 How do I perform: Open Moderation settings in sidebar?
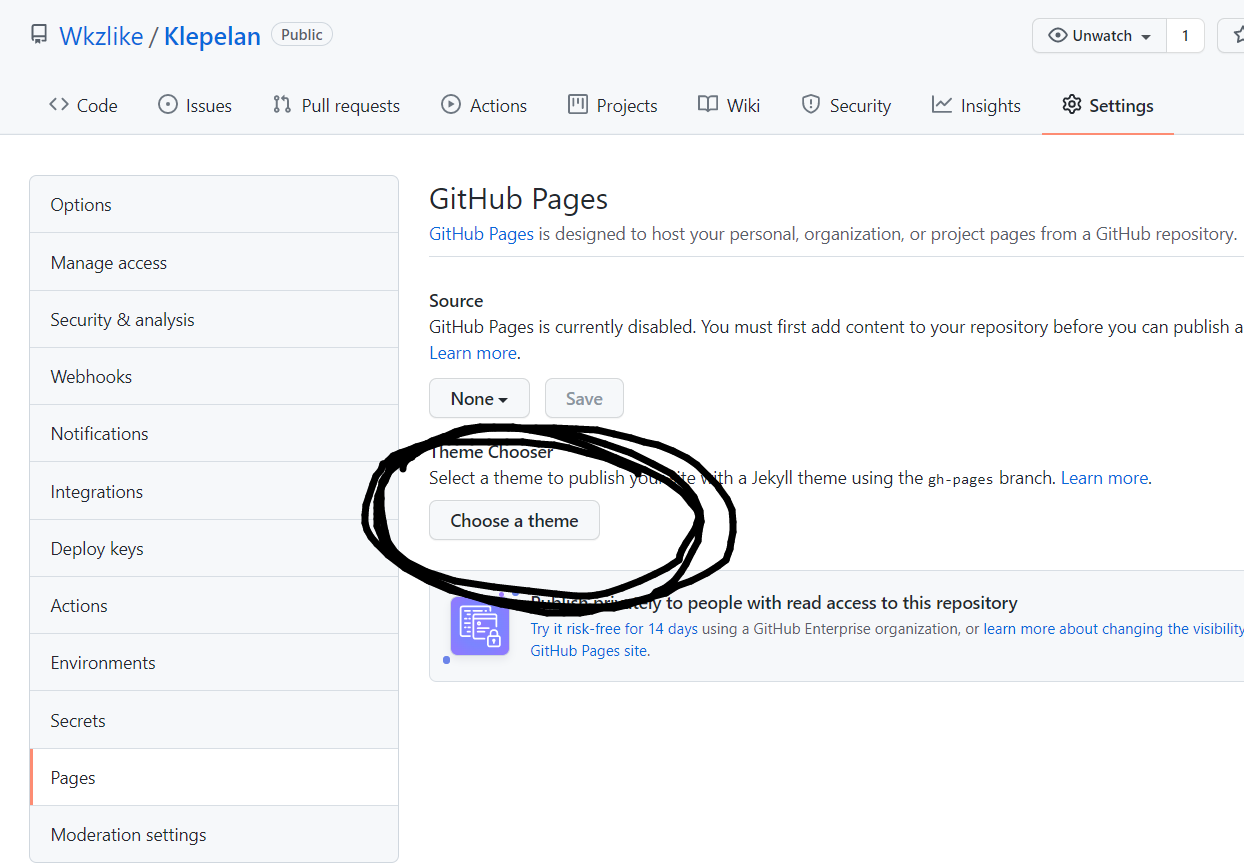(214, 834)
